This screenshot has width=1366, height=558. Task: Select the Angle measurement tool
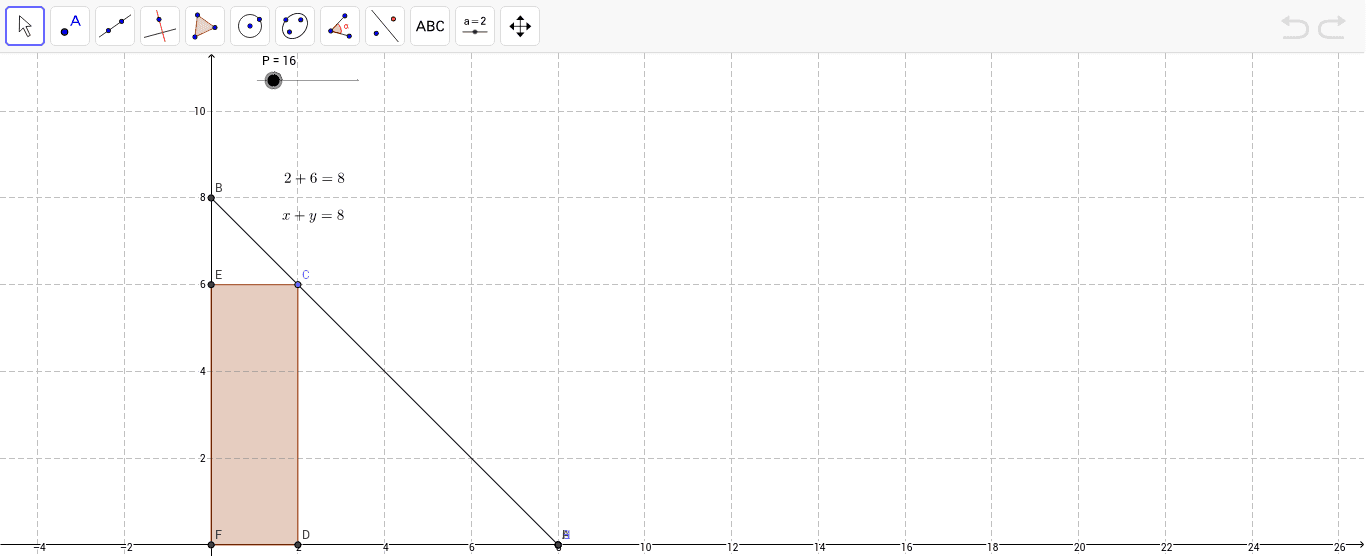pos(340,26)
